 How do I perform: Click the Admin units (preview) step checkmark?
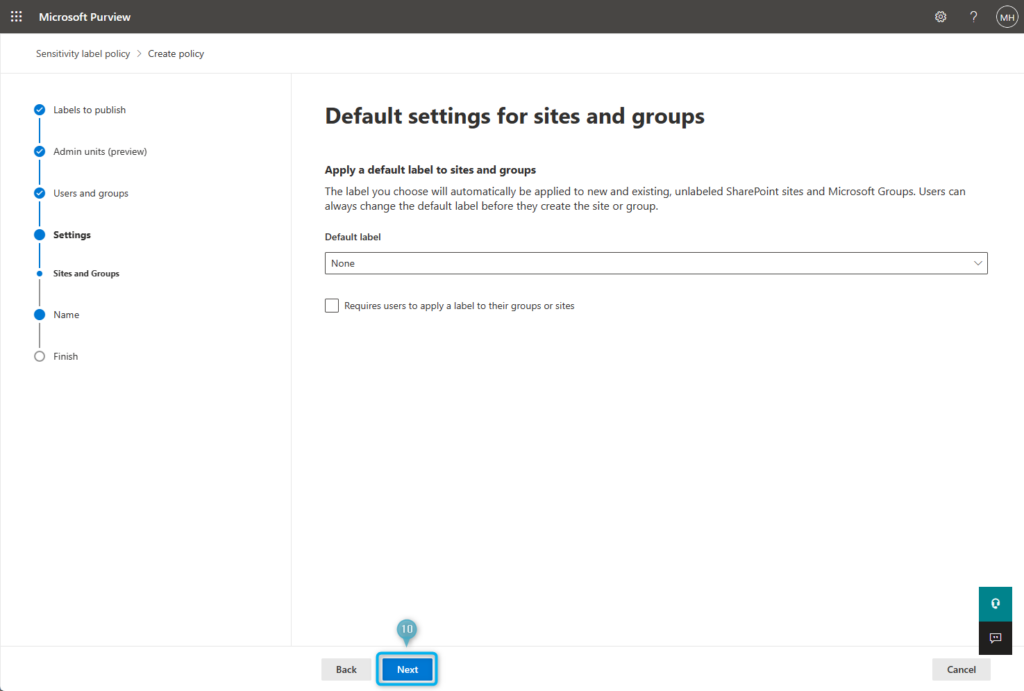tap(39, 151)
